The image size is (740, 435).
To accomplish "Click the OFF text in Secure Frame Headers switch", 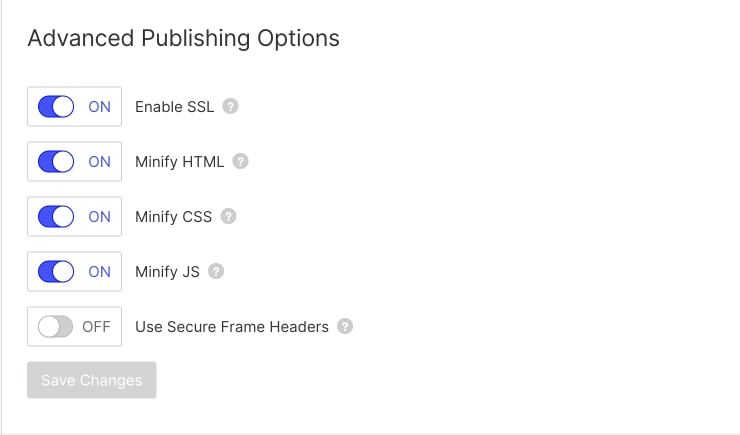I will tap(96, 326).
